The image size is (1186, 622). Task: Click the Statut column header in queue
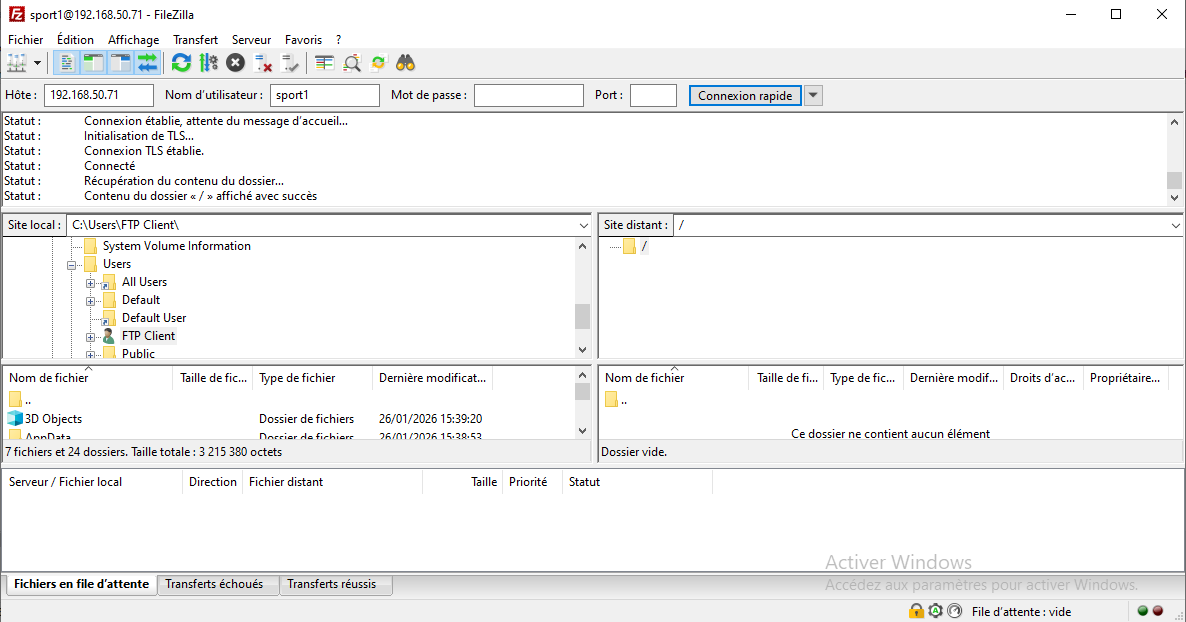[637, 482]
